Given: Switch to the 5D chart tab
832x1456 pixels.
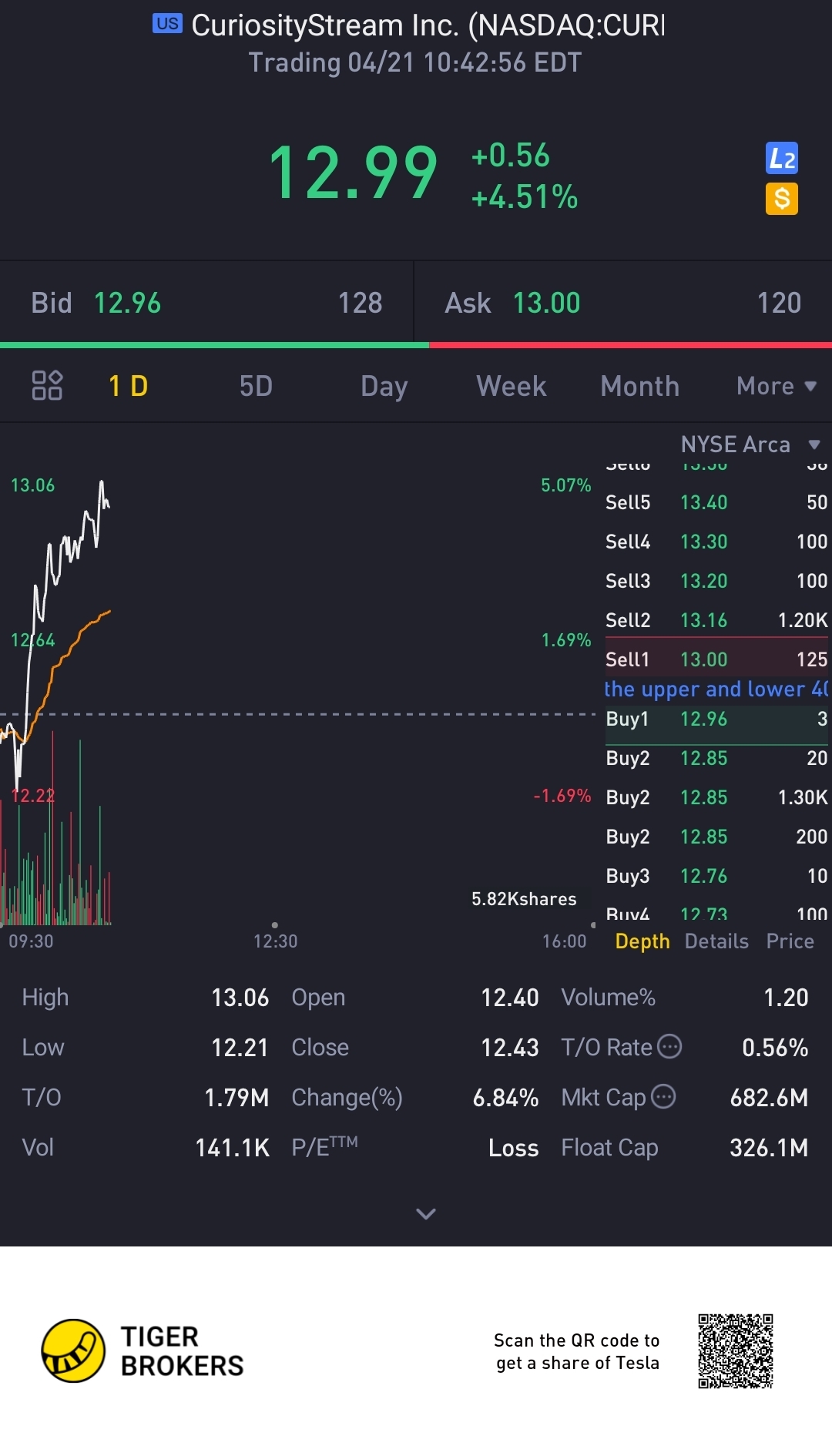Looking at the screenshot, I should click(256, 386).
